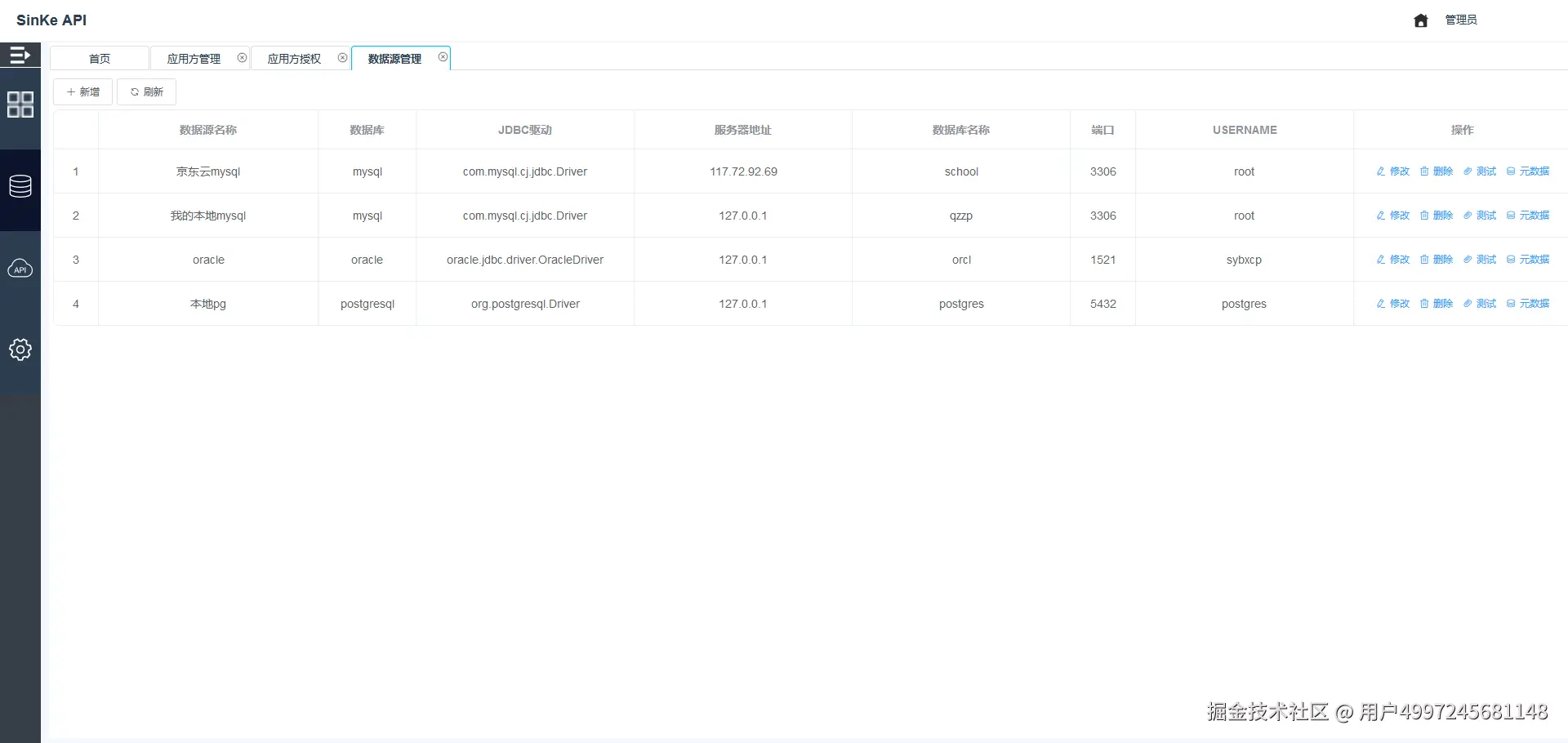Image resolution: width=1568 pixels, height=743 pixels.
Task: Open the API cloud icon in sidebar
Action: pyautogui.click(x=20, y=268)
